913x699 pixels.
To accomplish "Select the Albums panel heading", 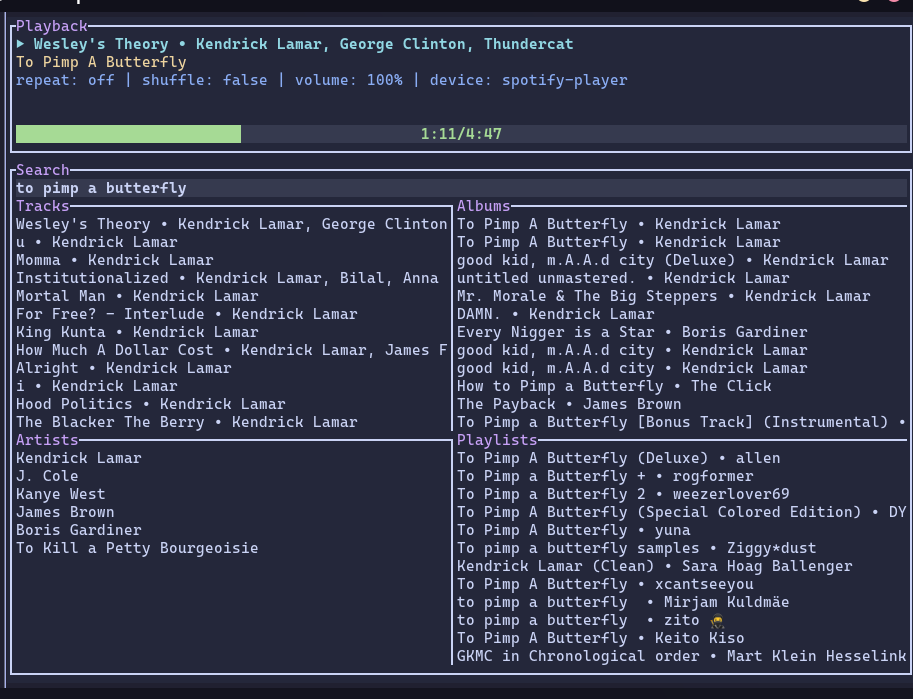I will 483,206.
